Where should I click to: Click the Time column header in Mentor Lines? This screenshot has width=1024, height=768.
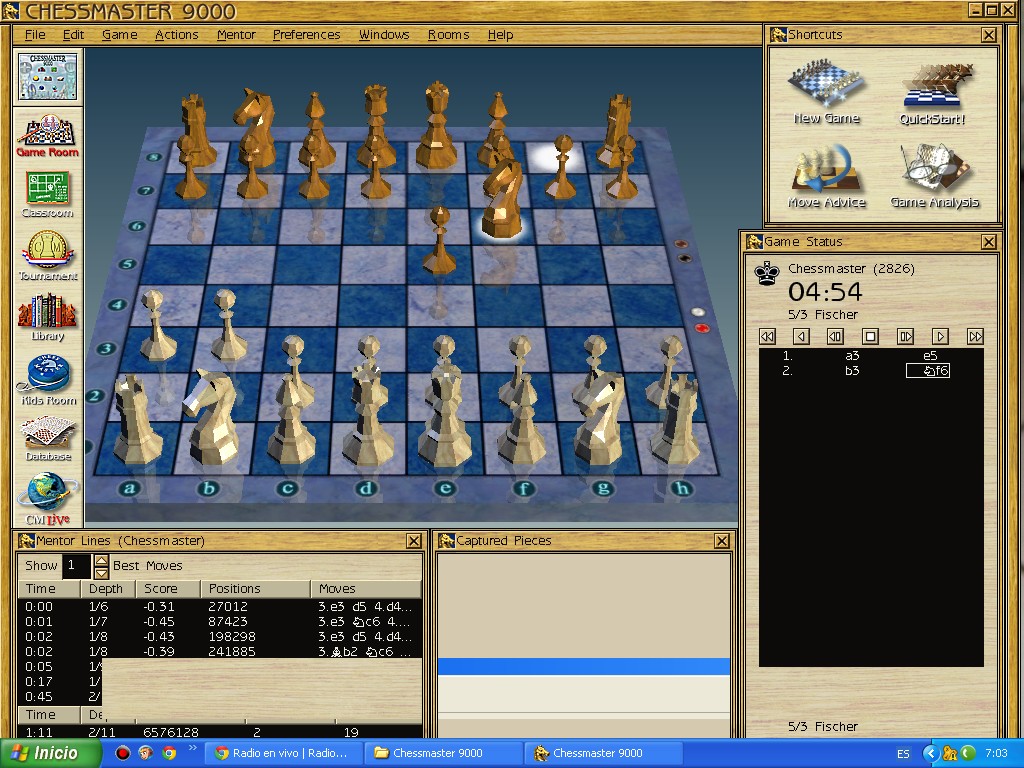pyautogui.click(x=49, y=588)
